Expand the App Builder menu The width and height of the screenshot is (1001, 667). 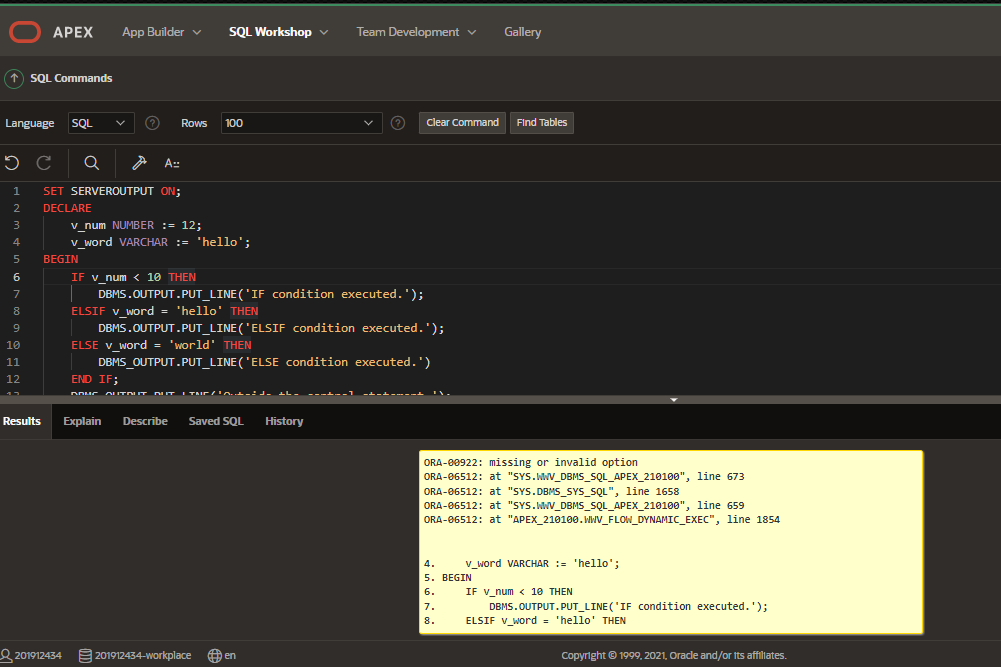click(162, 32)
